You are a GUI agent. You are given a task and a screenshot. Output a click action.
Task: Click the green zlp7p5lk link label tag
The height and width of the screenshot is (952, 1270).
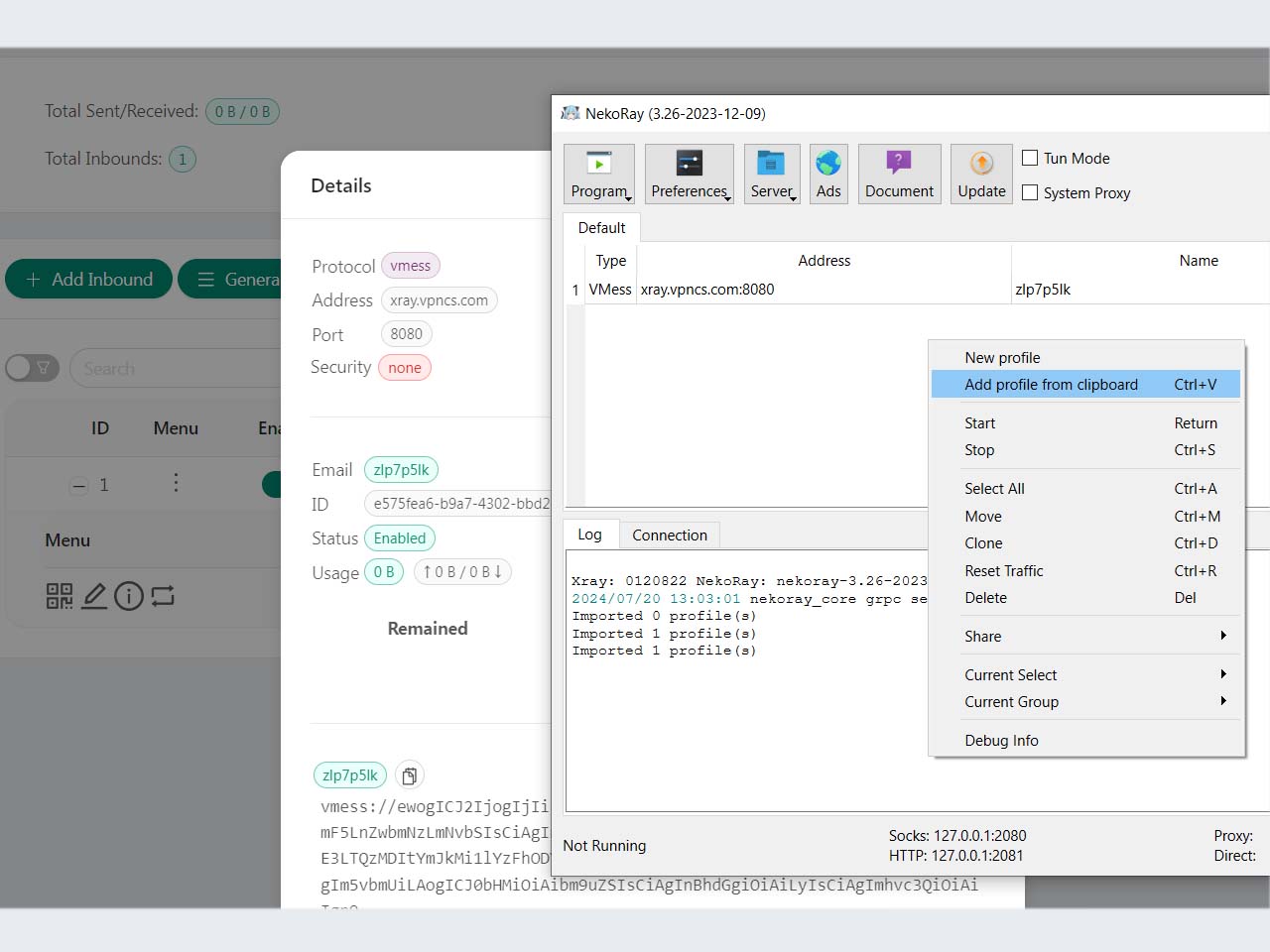coord(350,775)
